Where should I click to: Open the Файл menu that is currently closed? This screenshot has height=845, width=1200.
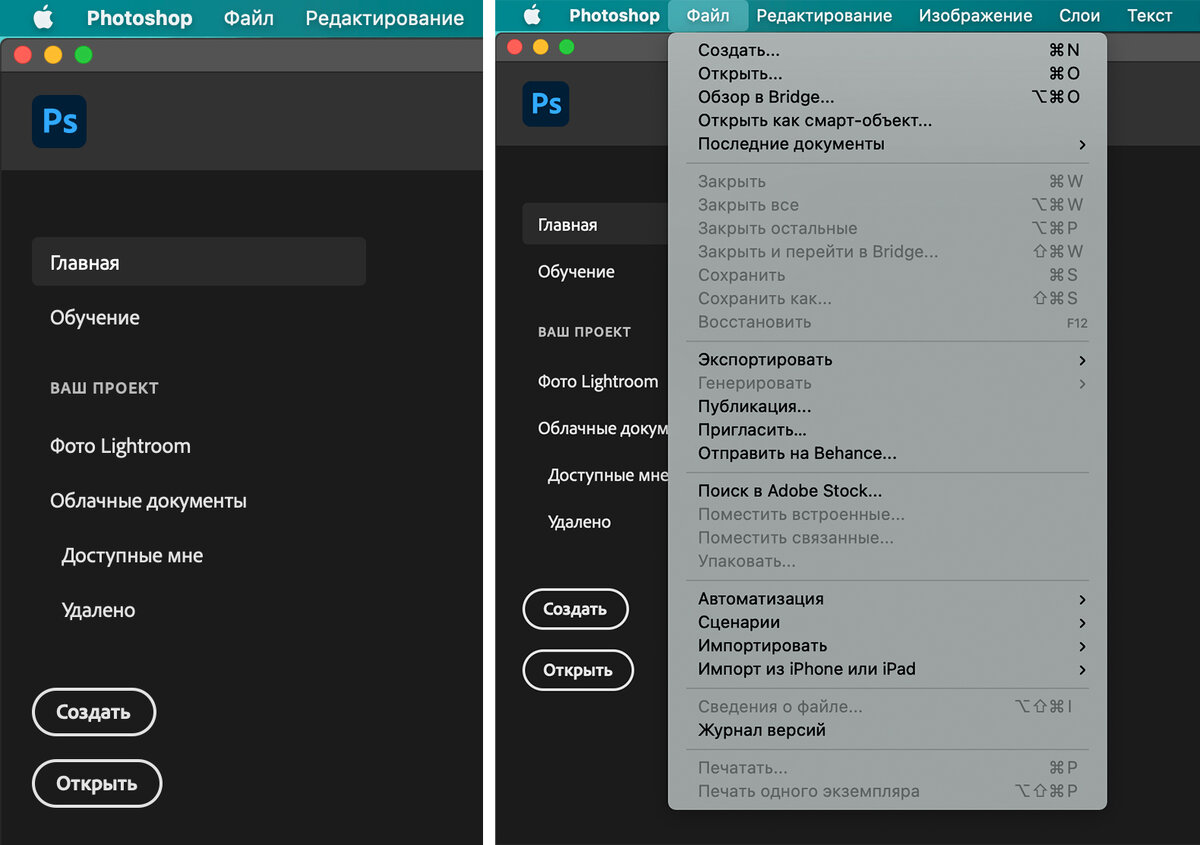coord(248,18)
